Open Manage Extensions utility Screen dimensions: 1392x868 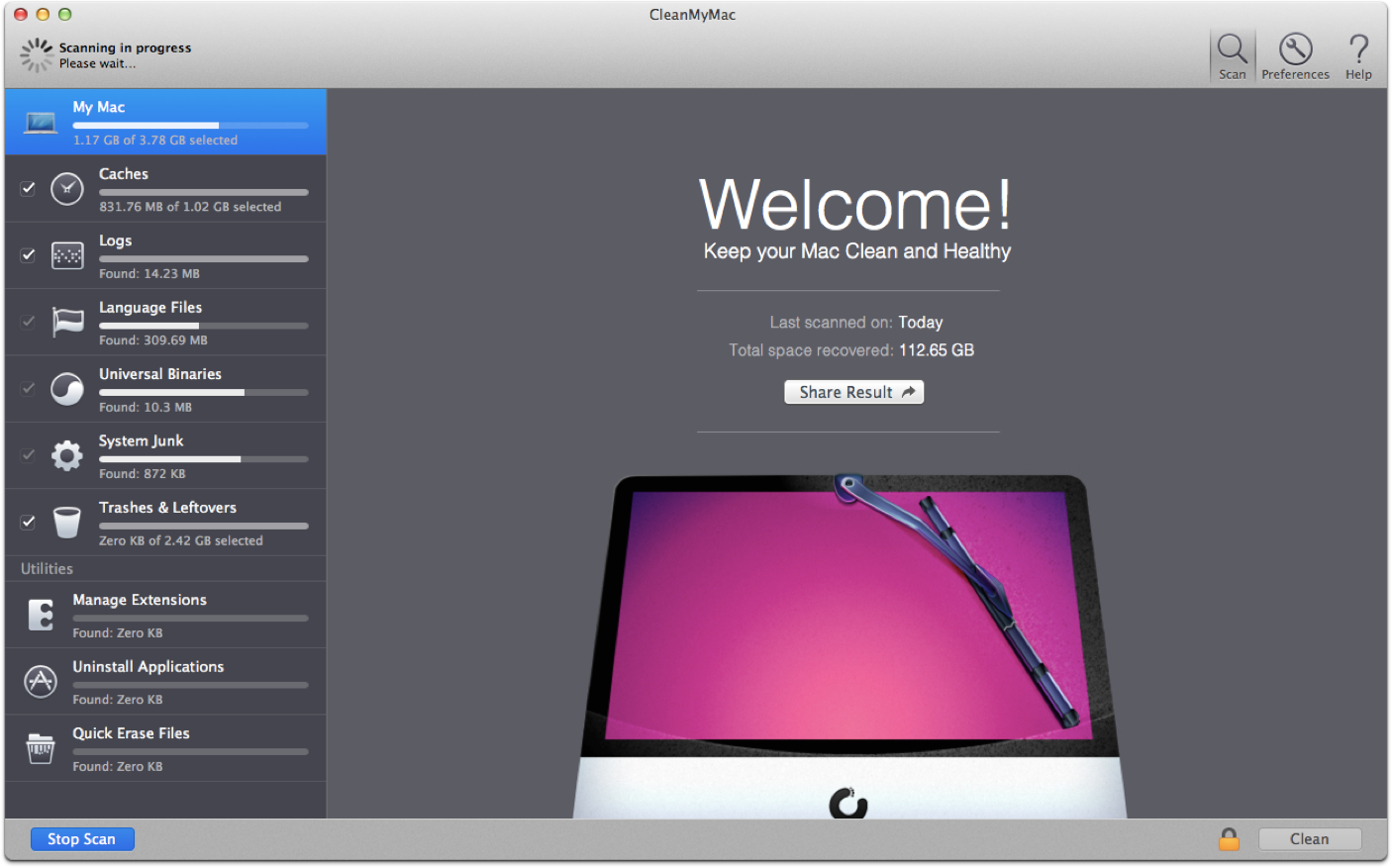(165, 615)
